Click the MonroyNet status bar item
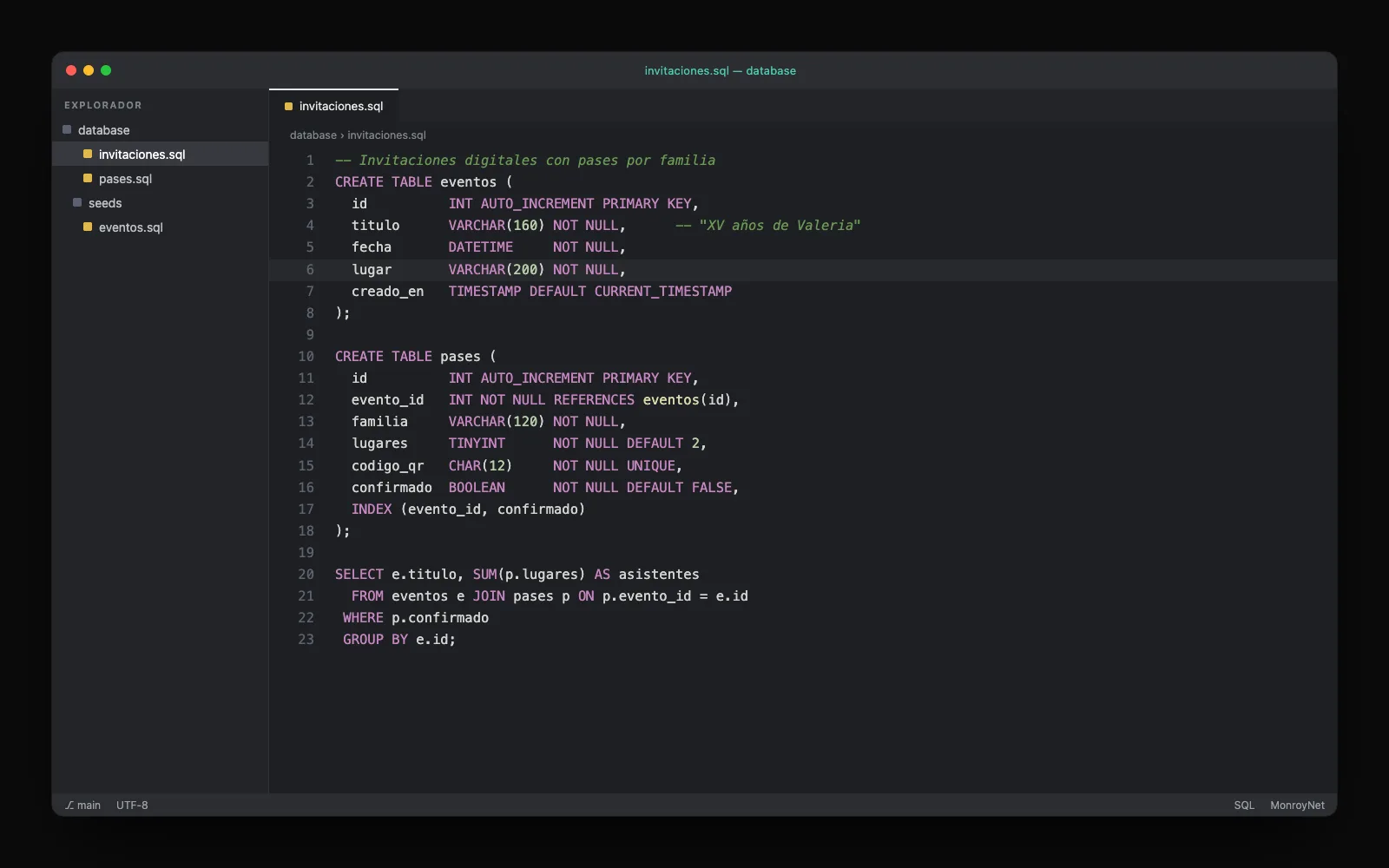This screenshot has width=1389, height=868. pyautogui.click(x=1297, y=806)
